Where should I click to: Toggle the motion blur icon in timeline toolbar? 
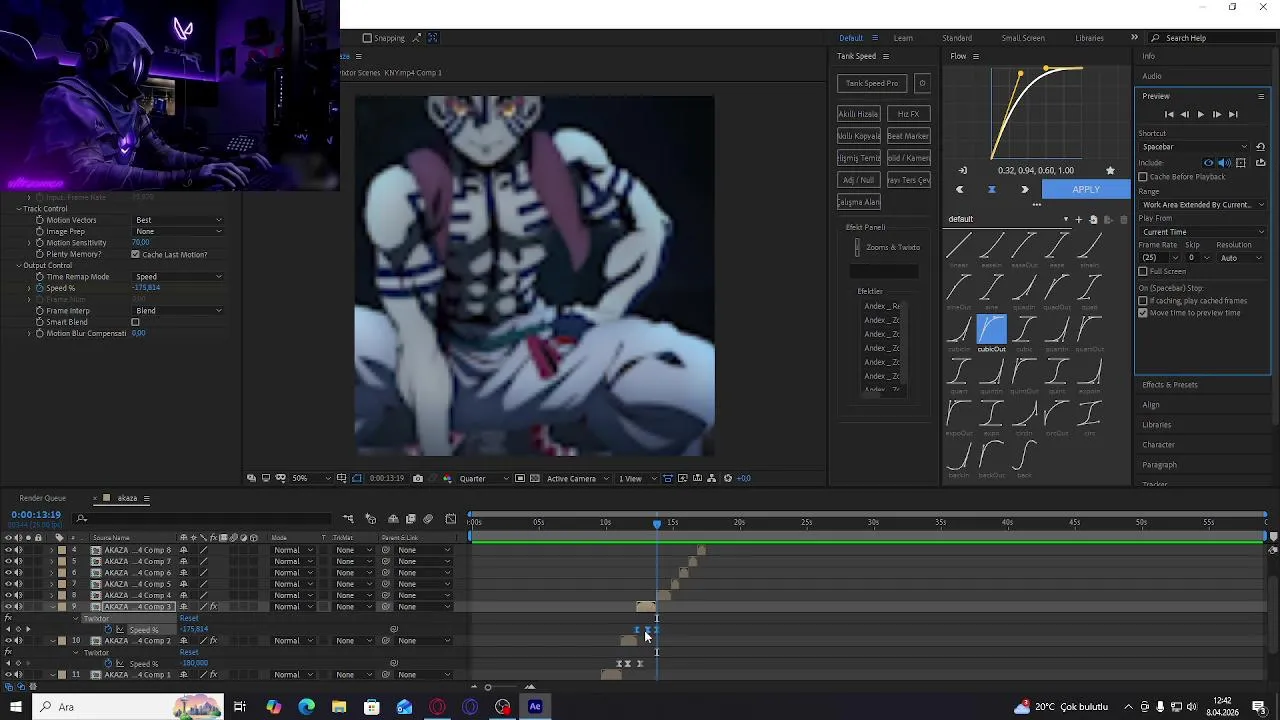coord(428,519)
